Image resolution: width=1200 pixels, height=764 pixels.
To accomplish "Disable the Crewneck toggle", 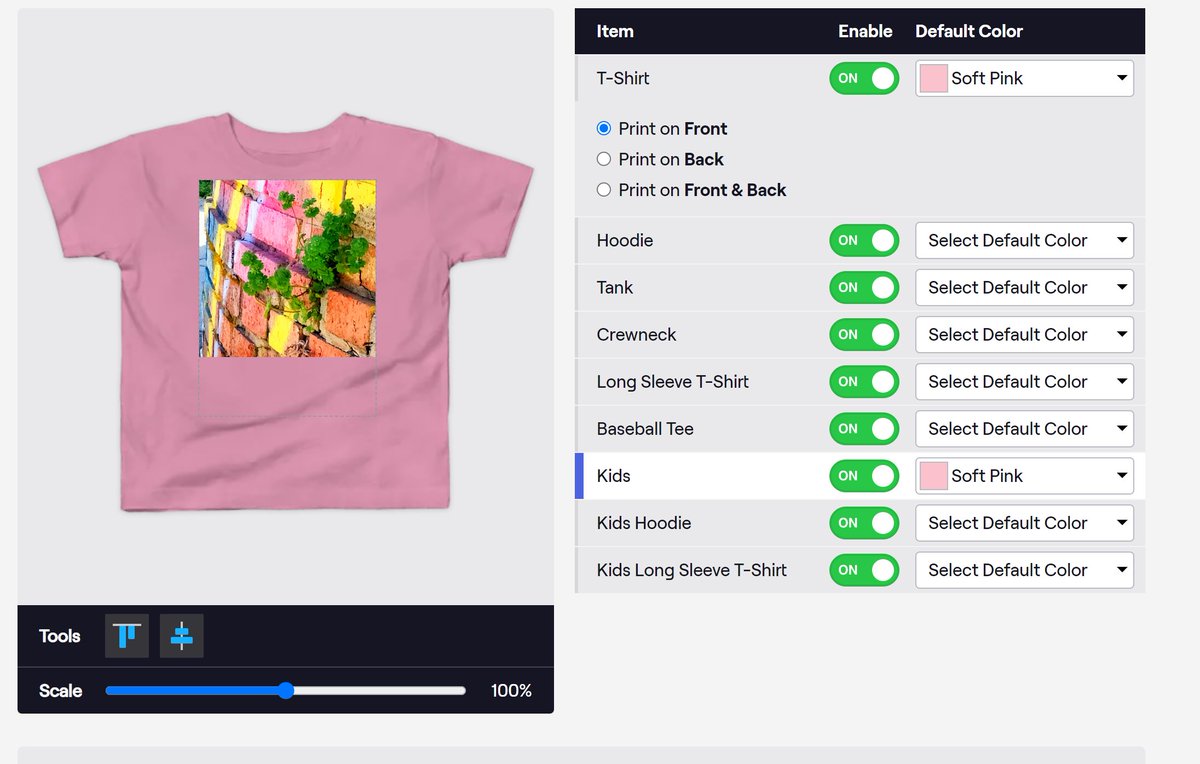I will (864, 334).
